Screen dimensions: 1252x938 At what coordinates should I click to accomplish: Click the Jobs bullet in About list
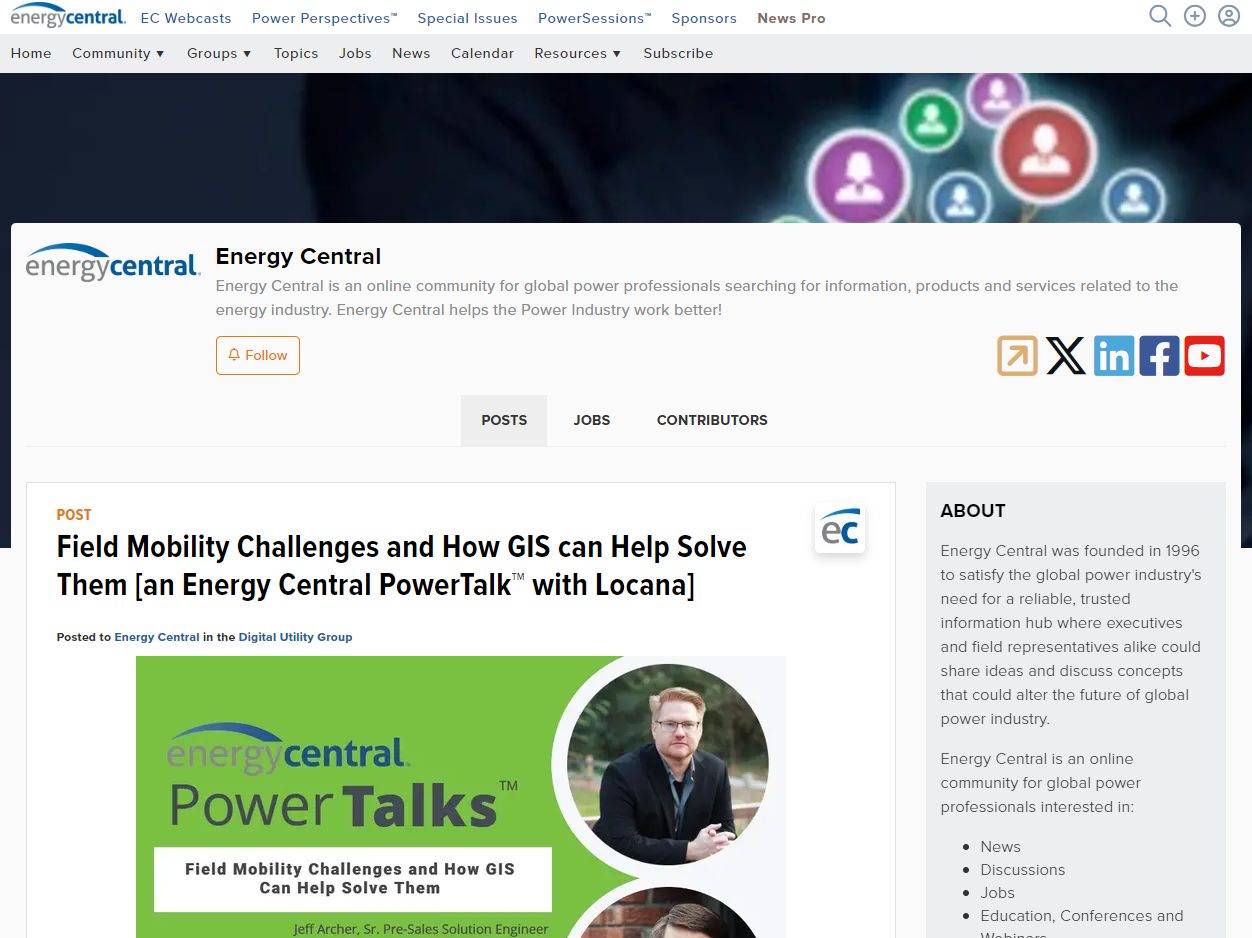coord(997,893)
